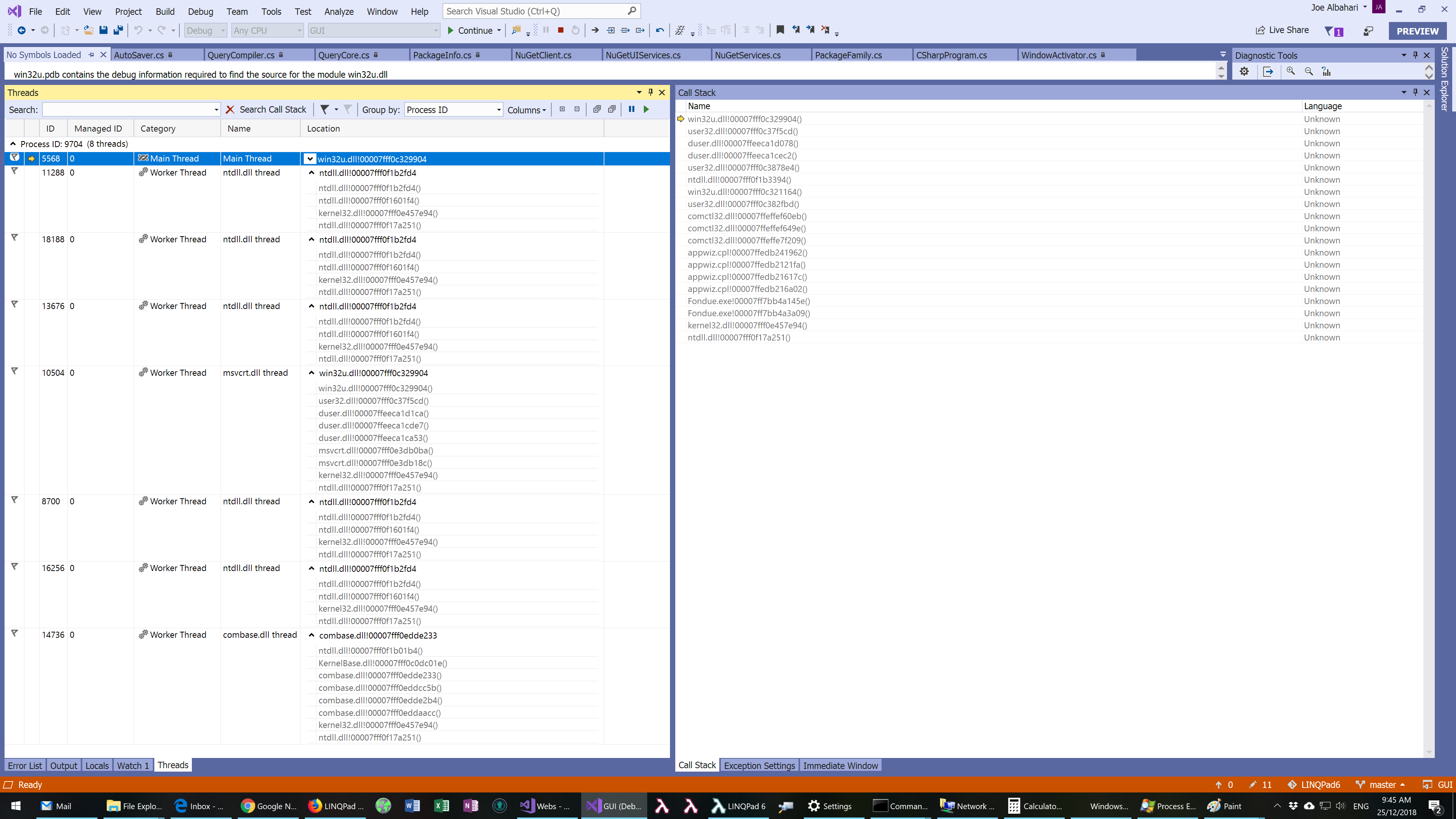Click the Save All toolbar icon

(x=118, y=30)
